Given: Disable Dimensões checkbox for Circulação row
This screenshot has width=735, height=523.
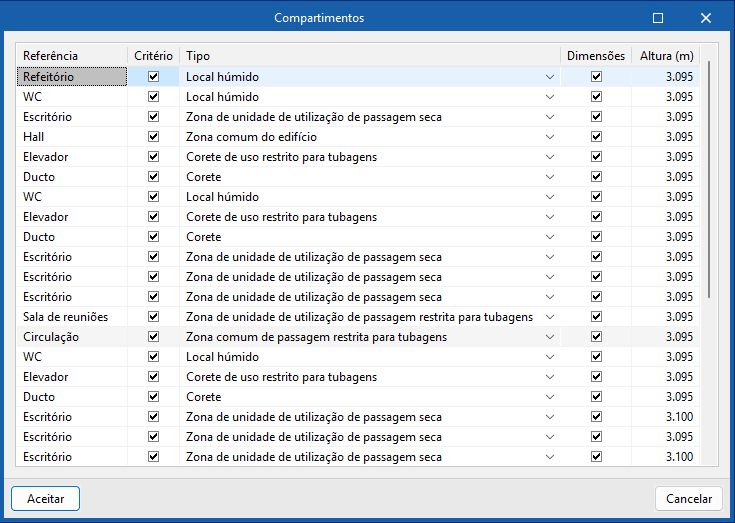Looking at the screenshot, I should 596,337.
